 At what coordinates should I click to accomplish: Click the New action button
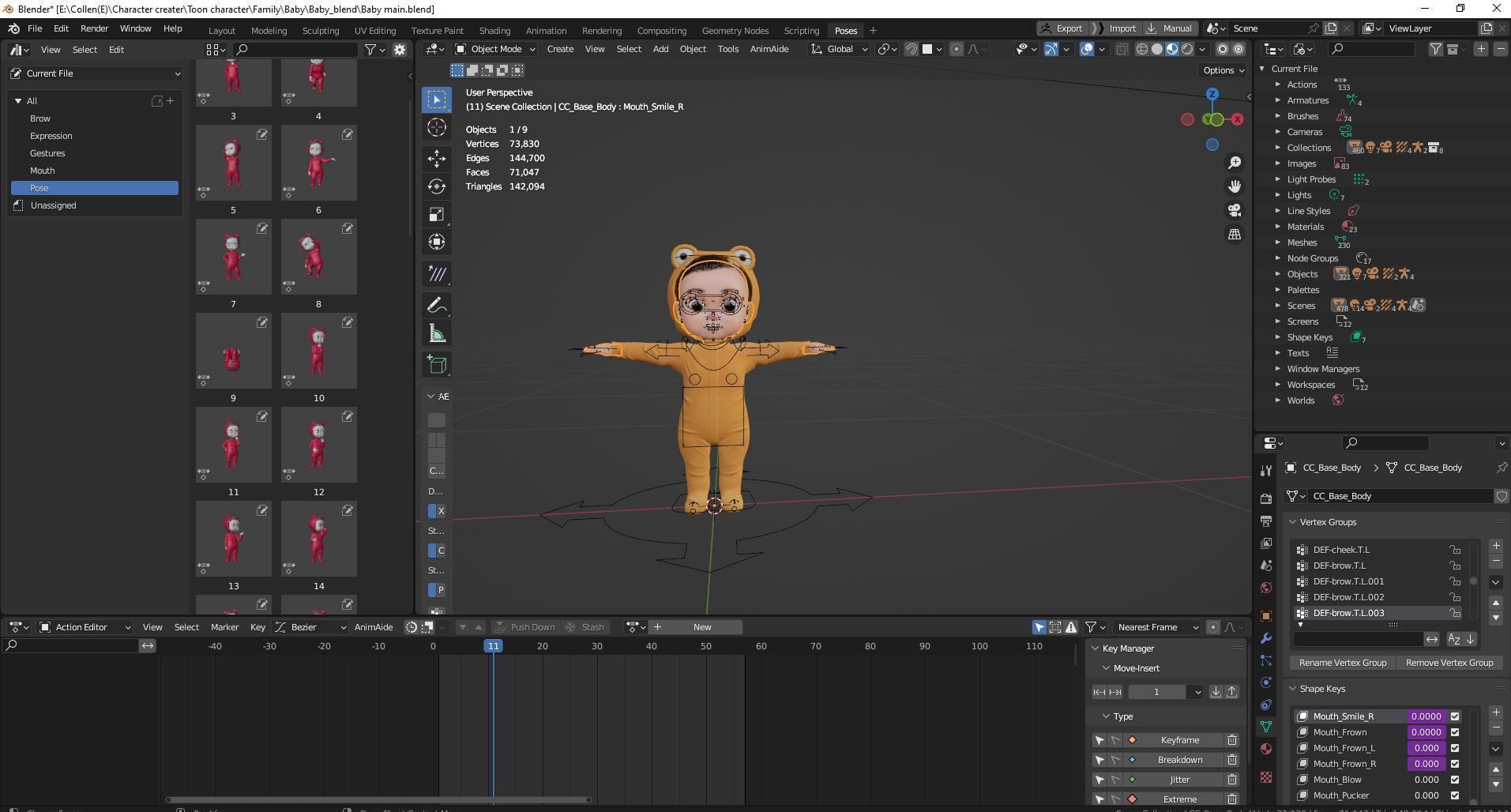702,627
